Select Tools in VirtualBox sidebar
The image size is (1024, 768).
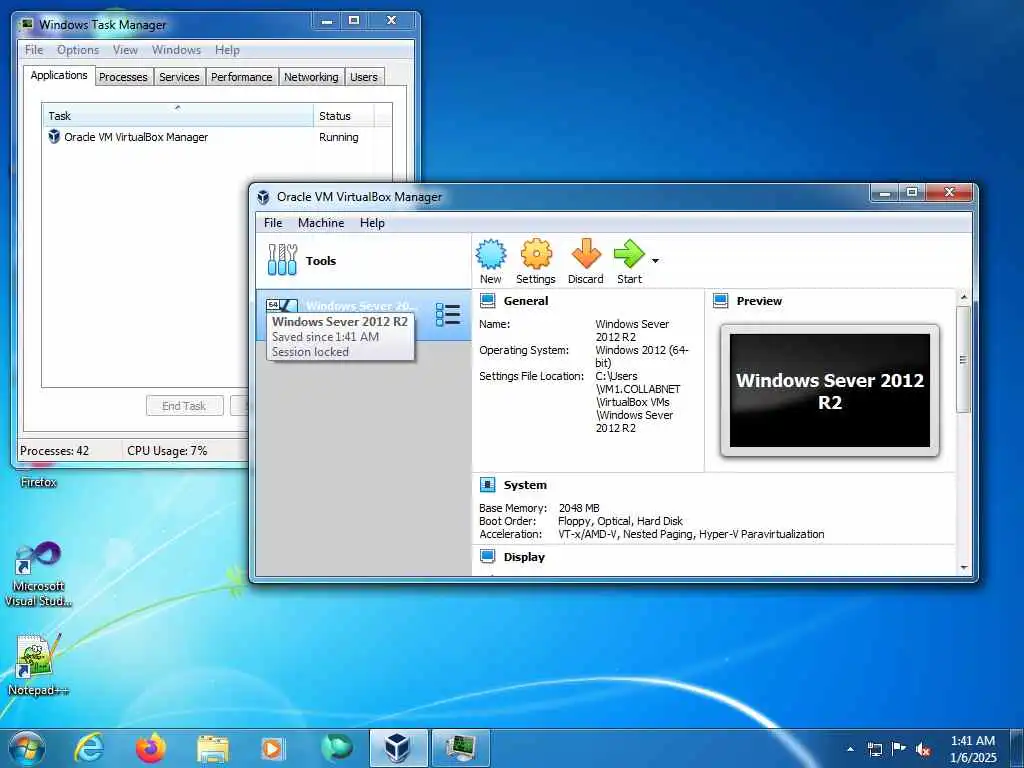(x=362, y=261)
